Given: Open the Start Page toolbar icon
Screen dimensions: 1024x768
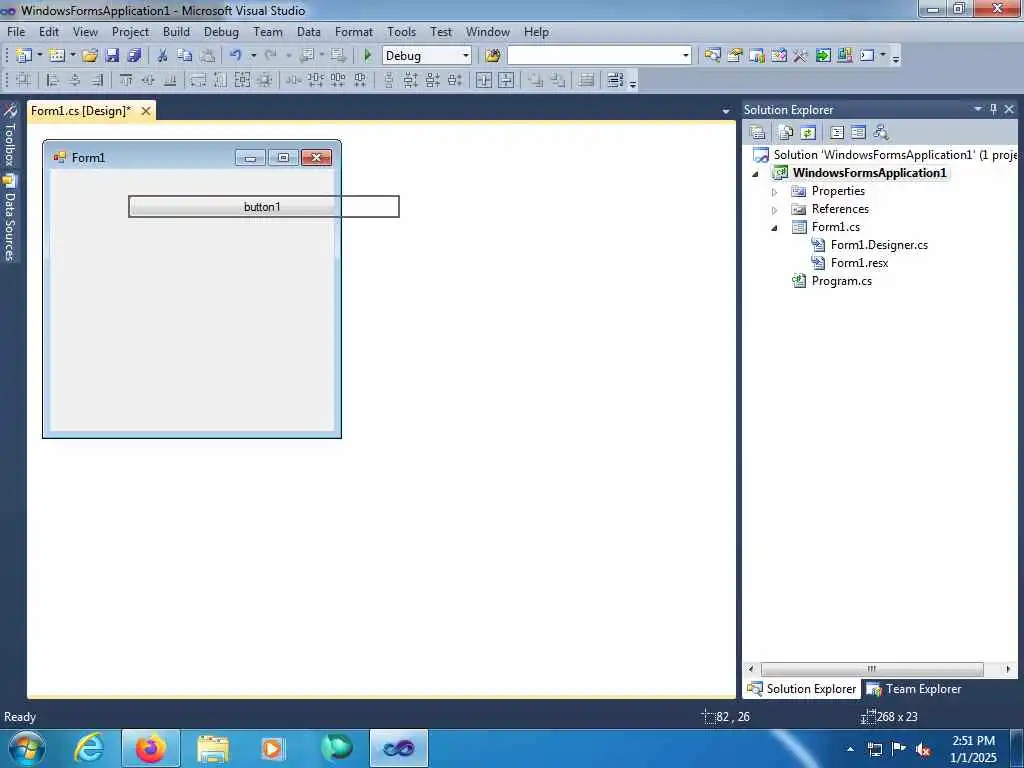Looking at the screenshot, I should [823, 56].
